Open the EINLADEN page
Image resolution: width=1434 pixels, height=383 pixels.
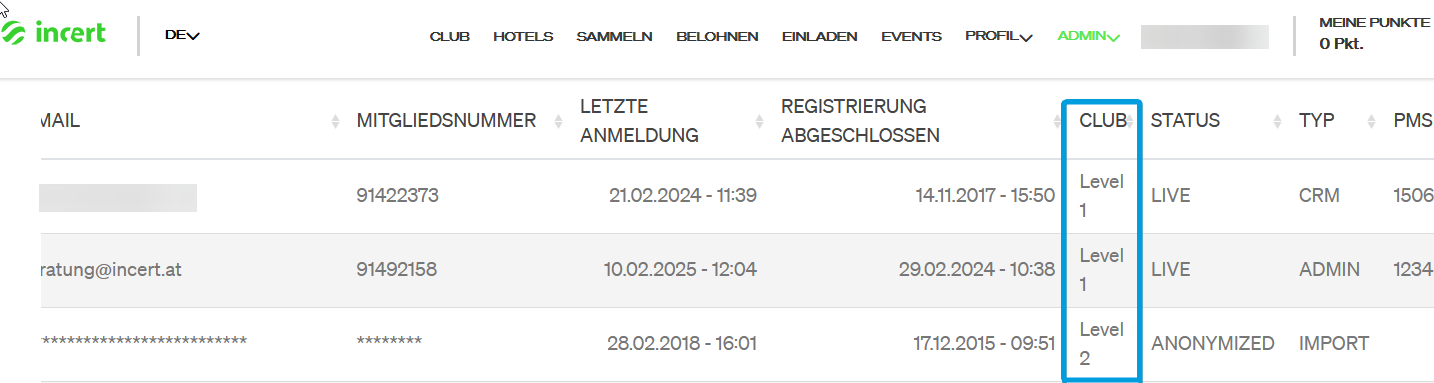click(820, 36)
